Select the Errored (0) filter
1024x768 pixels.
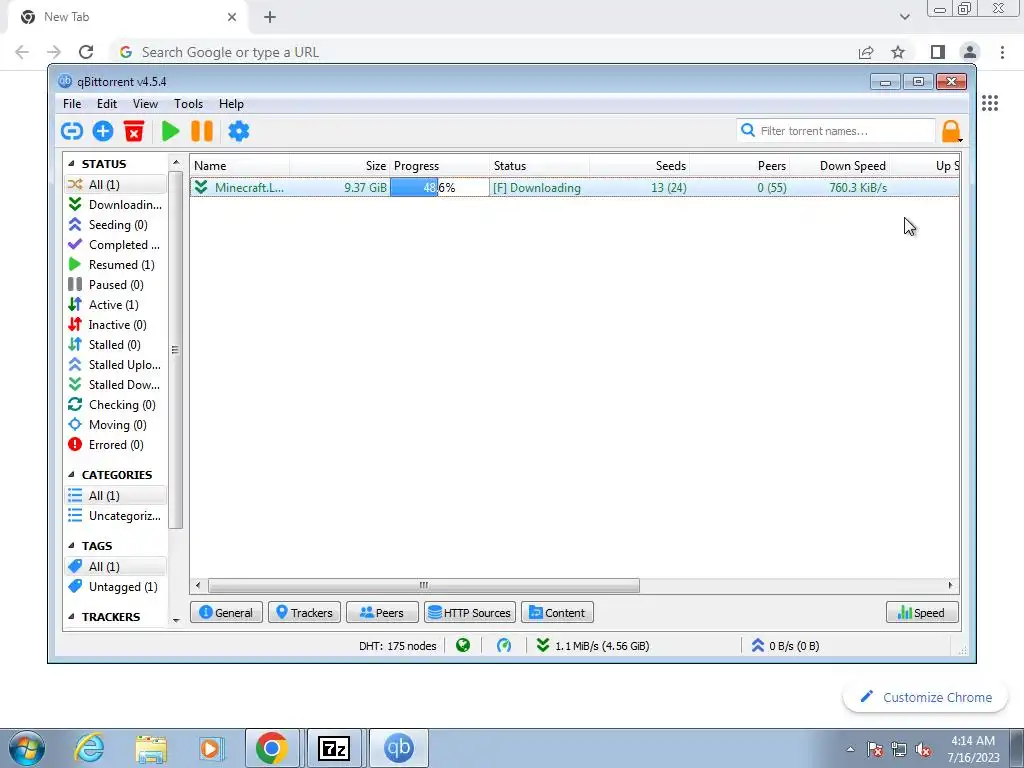click(x=115, y=445)
